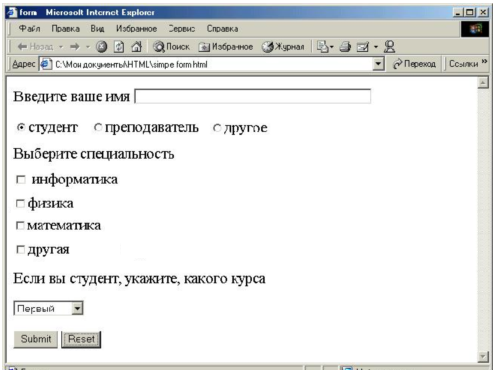
Task: Open the Messenger person icon
Action: coord(389,47)
